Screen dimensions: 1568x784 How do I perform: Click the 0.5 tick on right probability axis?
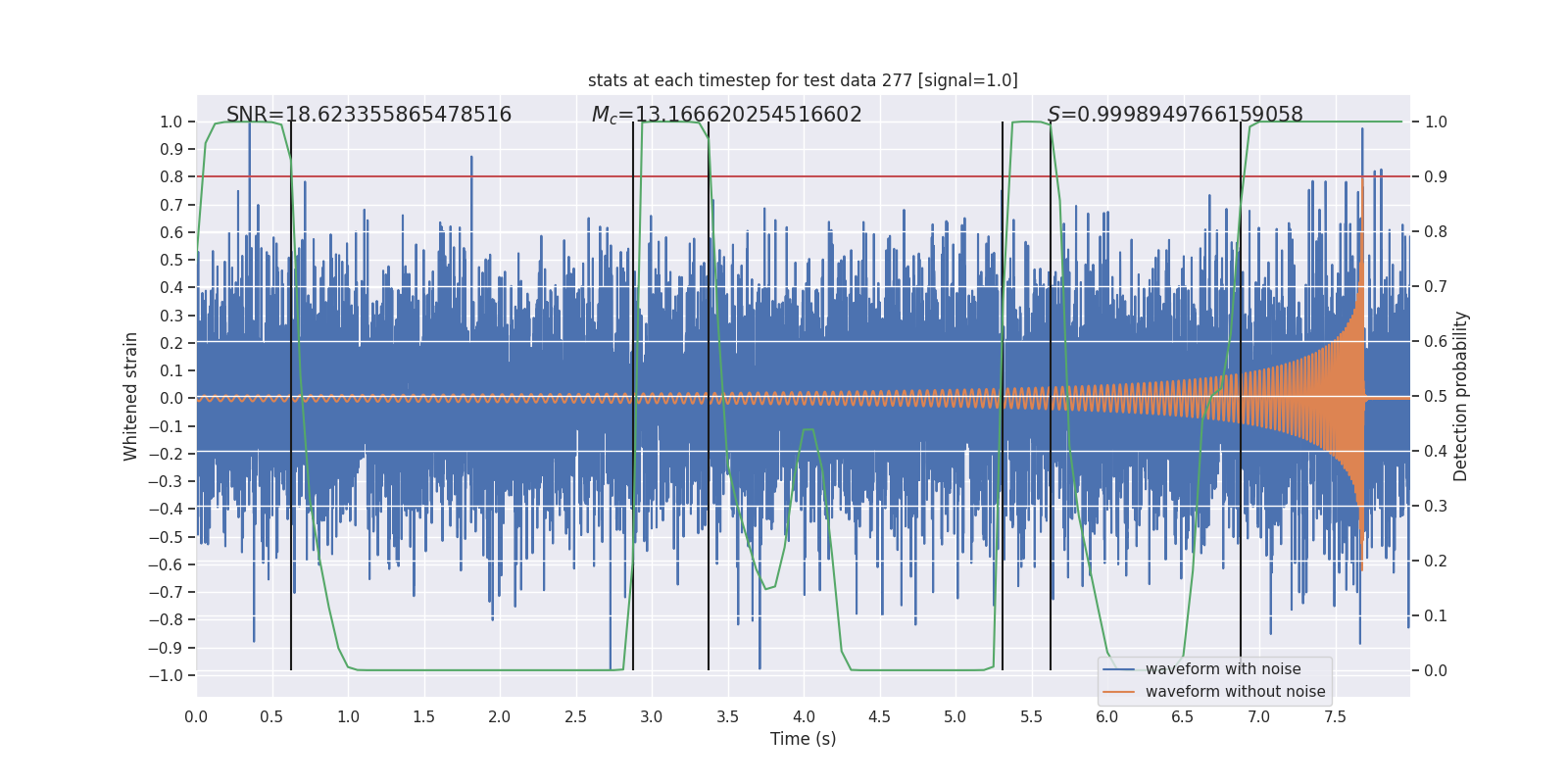coord(1436,397)
